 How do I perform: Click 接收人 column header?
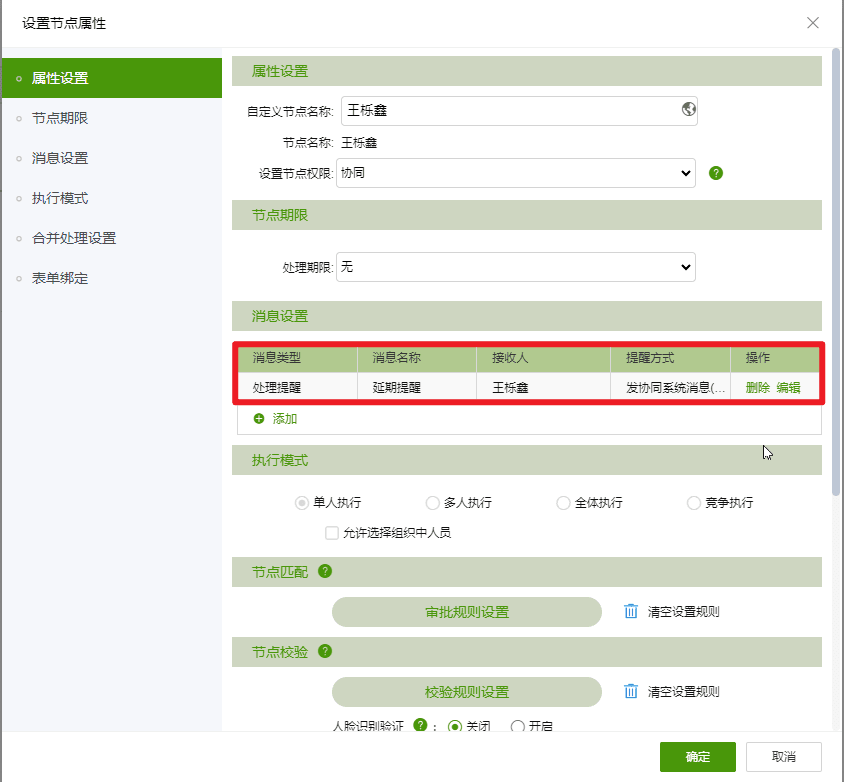pyautogui.click(x=544, y=358)
